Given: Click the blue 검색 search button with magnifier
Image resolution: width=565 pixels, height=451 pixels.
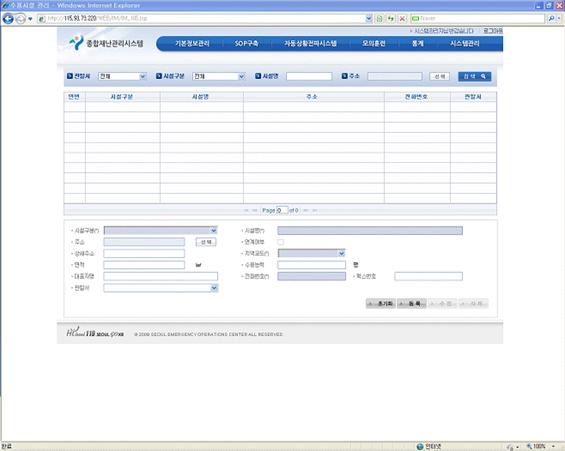Looking at the screenshot, I should (475, 76).
